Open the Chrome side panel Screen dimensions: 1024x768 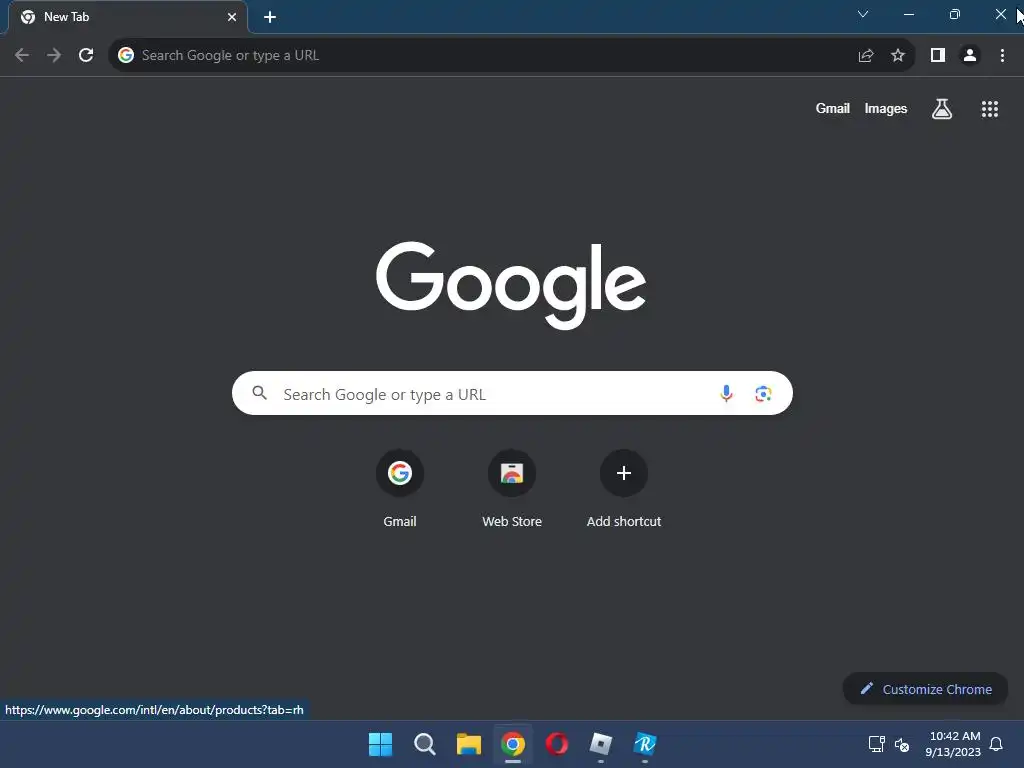click(938, 56)
